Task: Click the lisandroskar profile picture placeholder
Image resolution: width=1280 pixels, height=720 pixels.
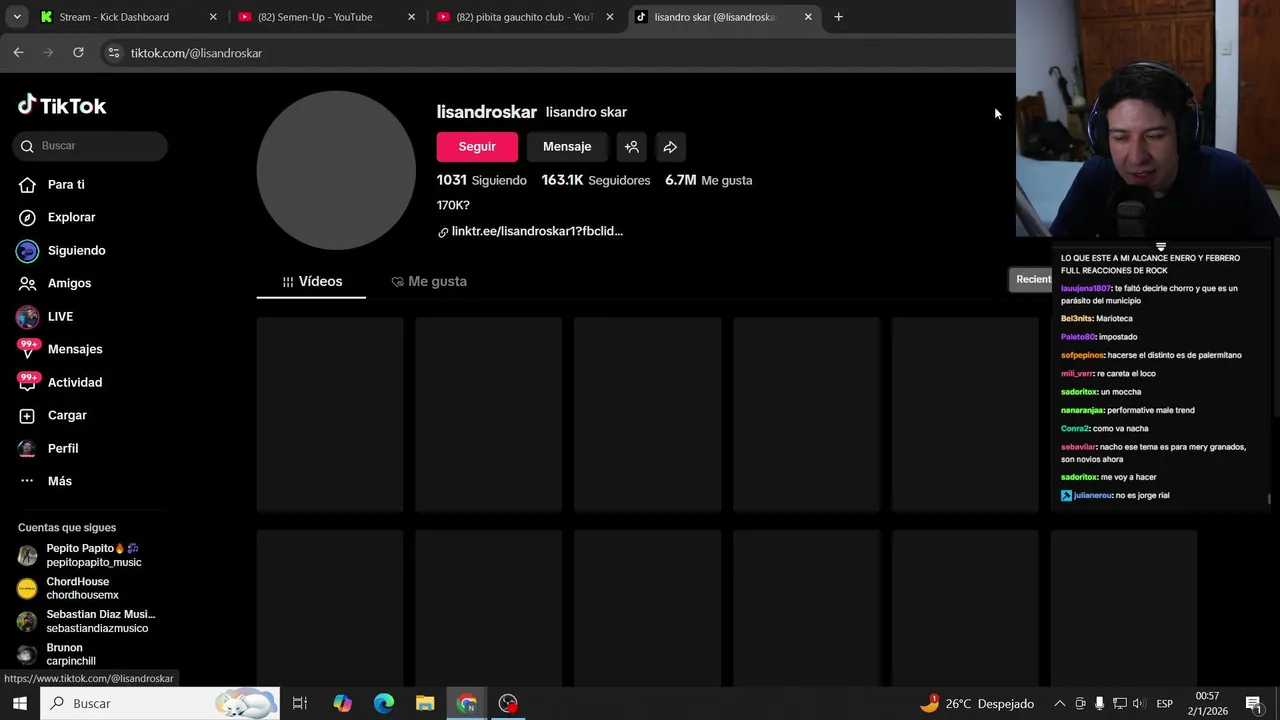Action: [x=336, y=170]
